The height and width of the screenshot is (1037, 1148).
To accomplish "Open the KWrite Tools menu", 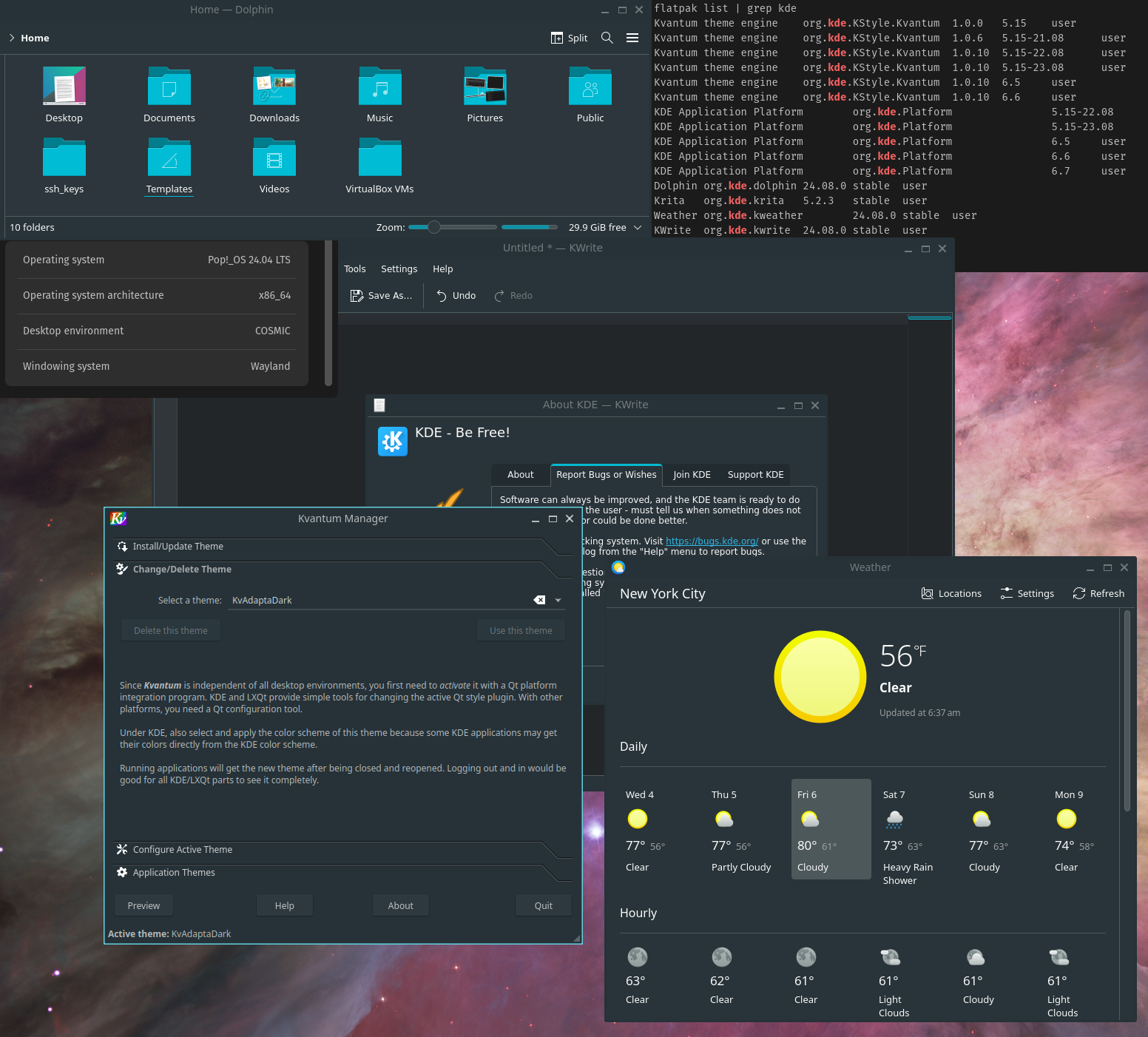I will coord(354,269).
